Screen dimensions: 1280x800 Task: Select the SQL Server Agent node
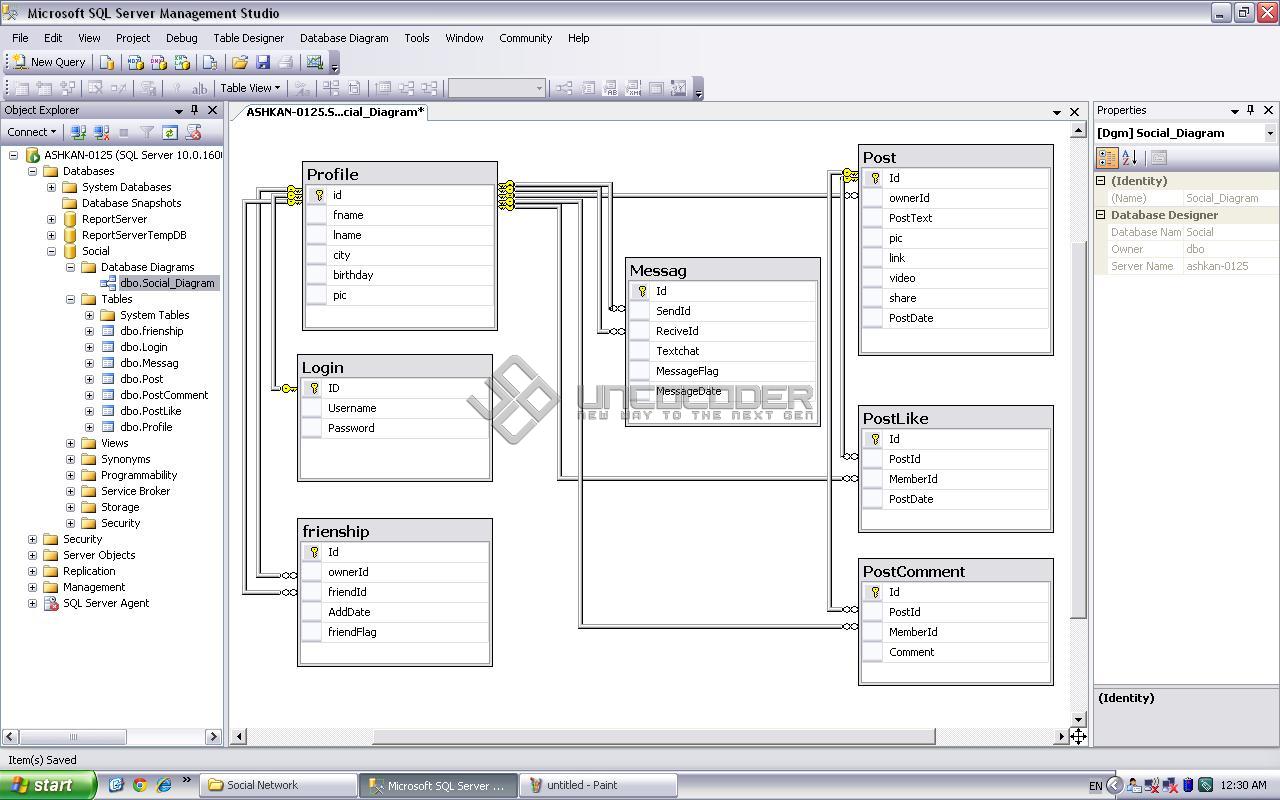(106, 603)
